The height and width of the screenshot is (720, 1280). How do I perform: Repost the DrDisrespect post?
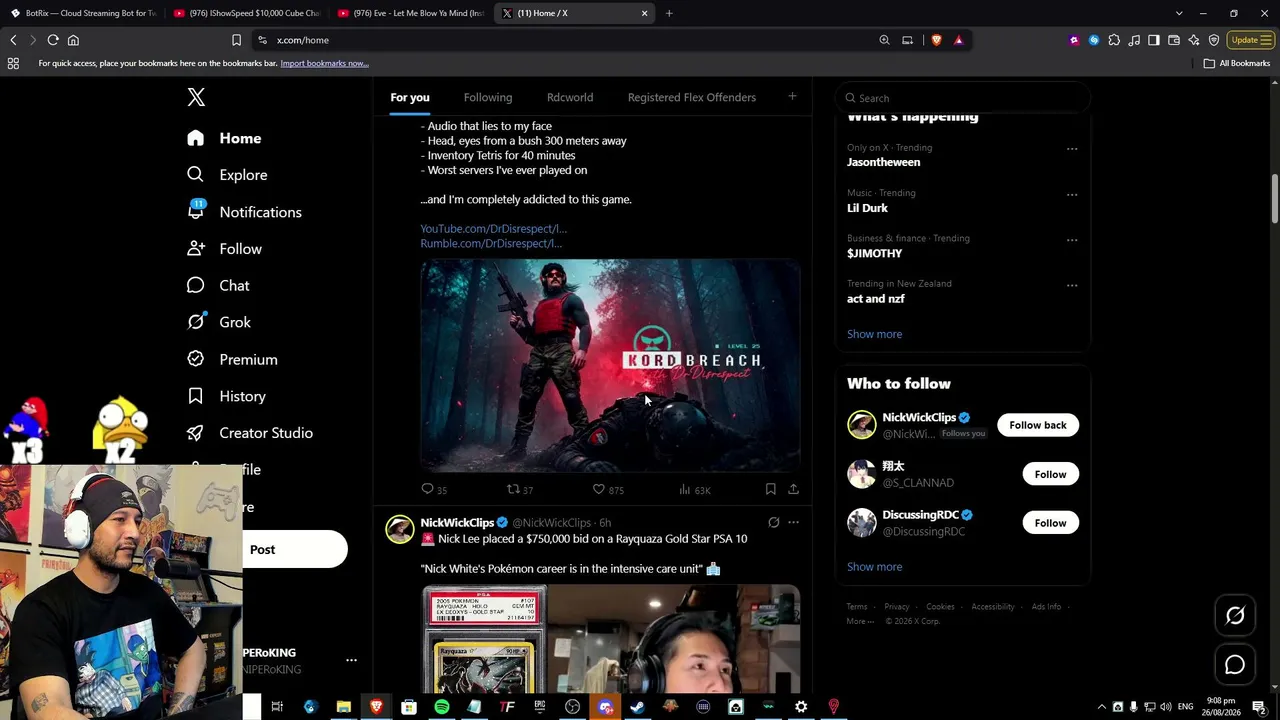tap(520, 489)
